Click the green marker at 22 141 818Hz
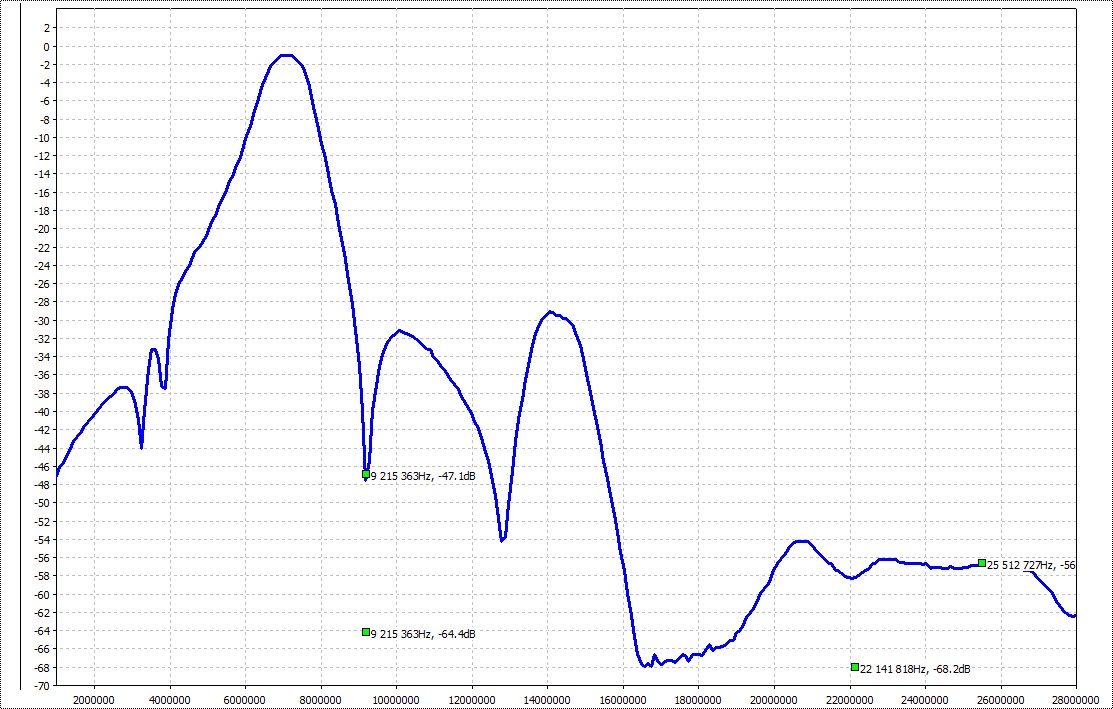The height and width of the screenshot is (709, 1113). [855, 667]
